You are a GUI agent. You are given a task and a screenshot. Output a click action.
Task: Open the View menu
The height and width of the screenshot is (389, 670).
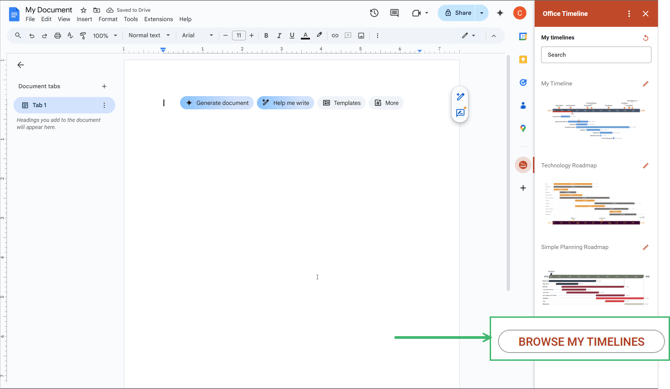(x=64, y=19)
